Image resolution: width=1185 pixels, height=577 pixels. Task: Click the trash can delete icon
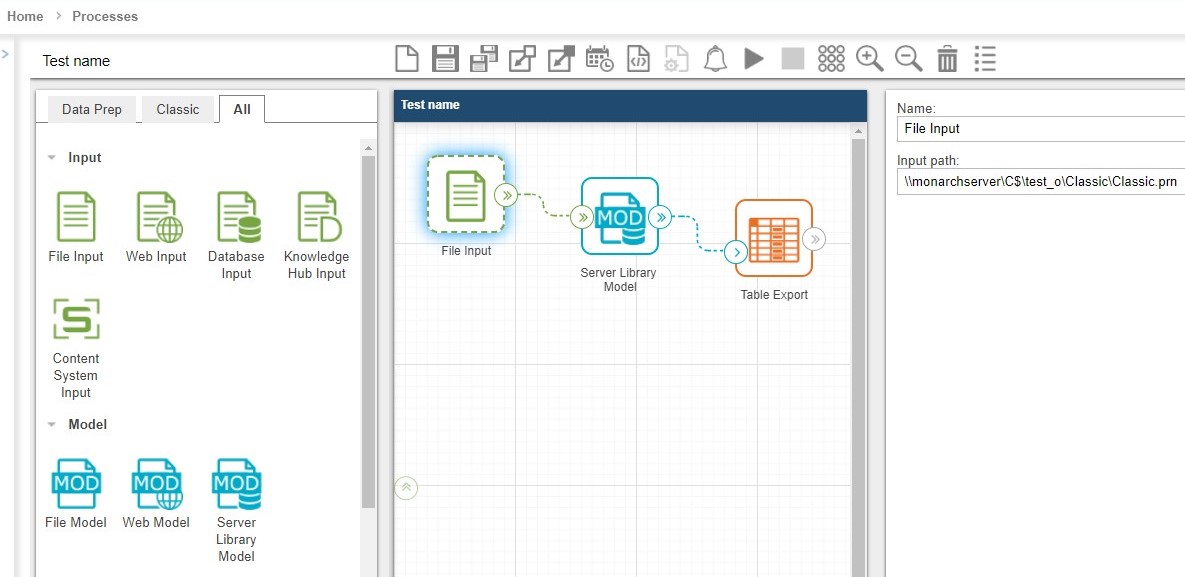coord(947,59)
